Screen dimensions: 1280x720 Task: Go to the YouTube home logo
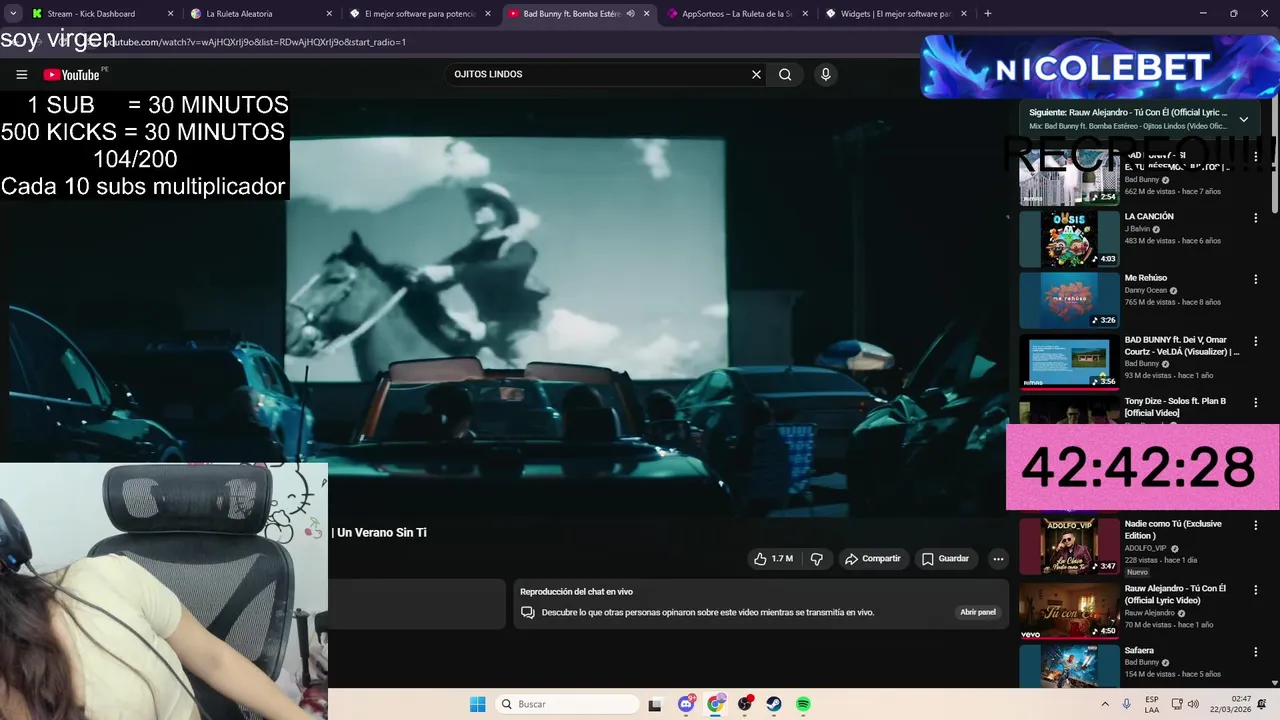72,75
